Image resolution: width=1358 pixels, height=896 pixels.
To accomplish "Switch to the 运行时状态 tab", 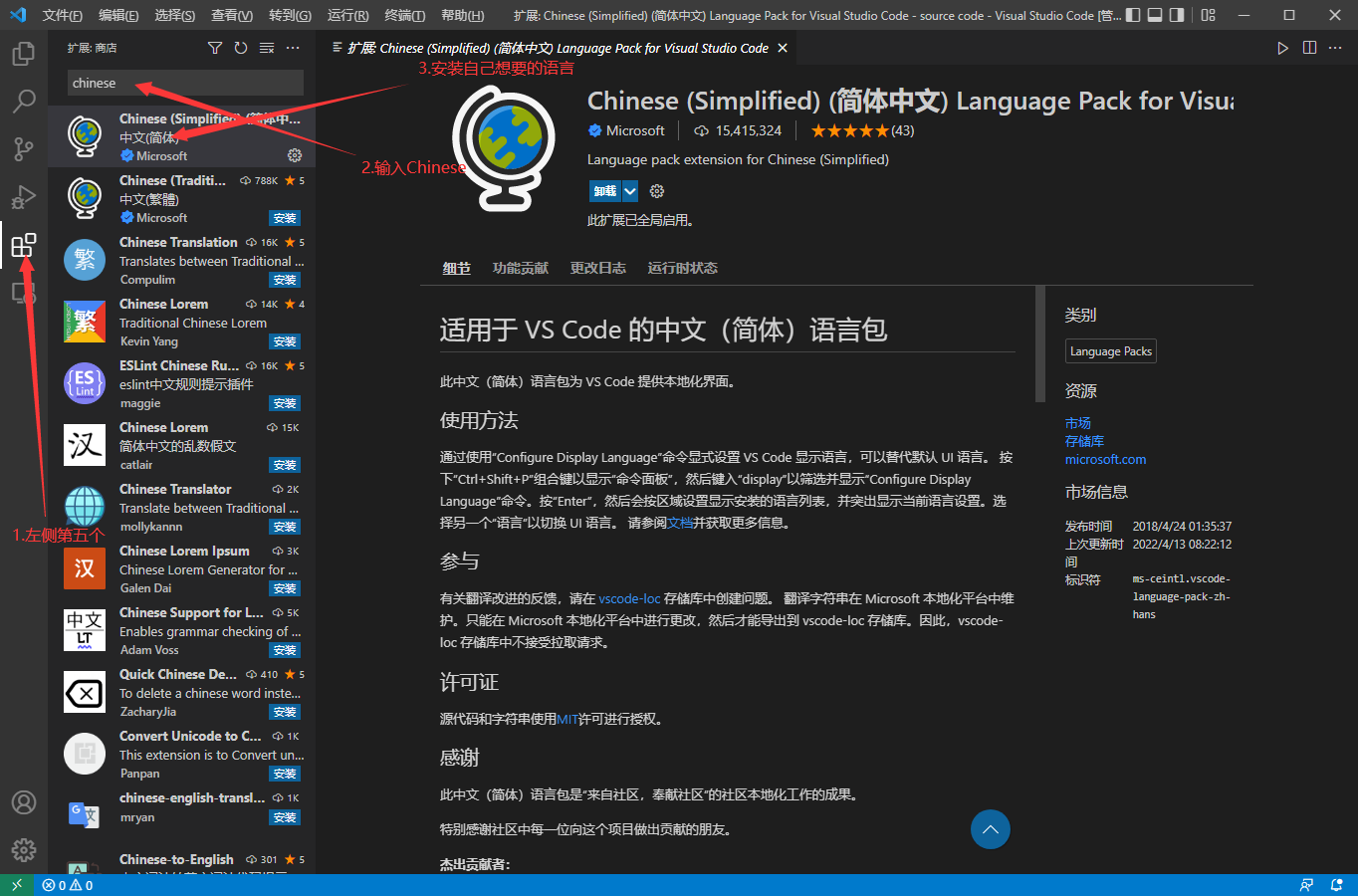I will coord(682,269).
